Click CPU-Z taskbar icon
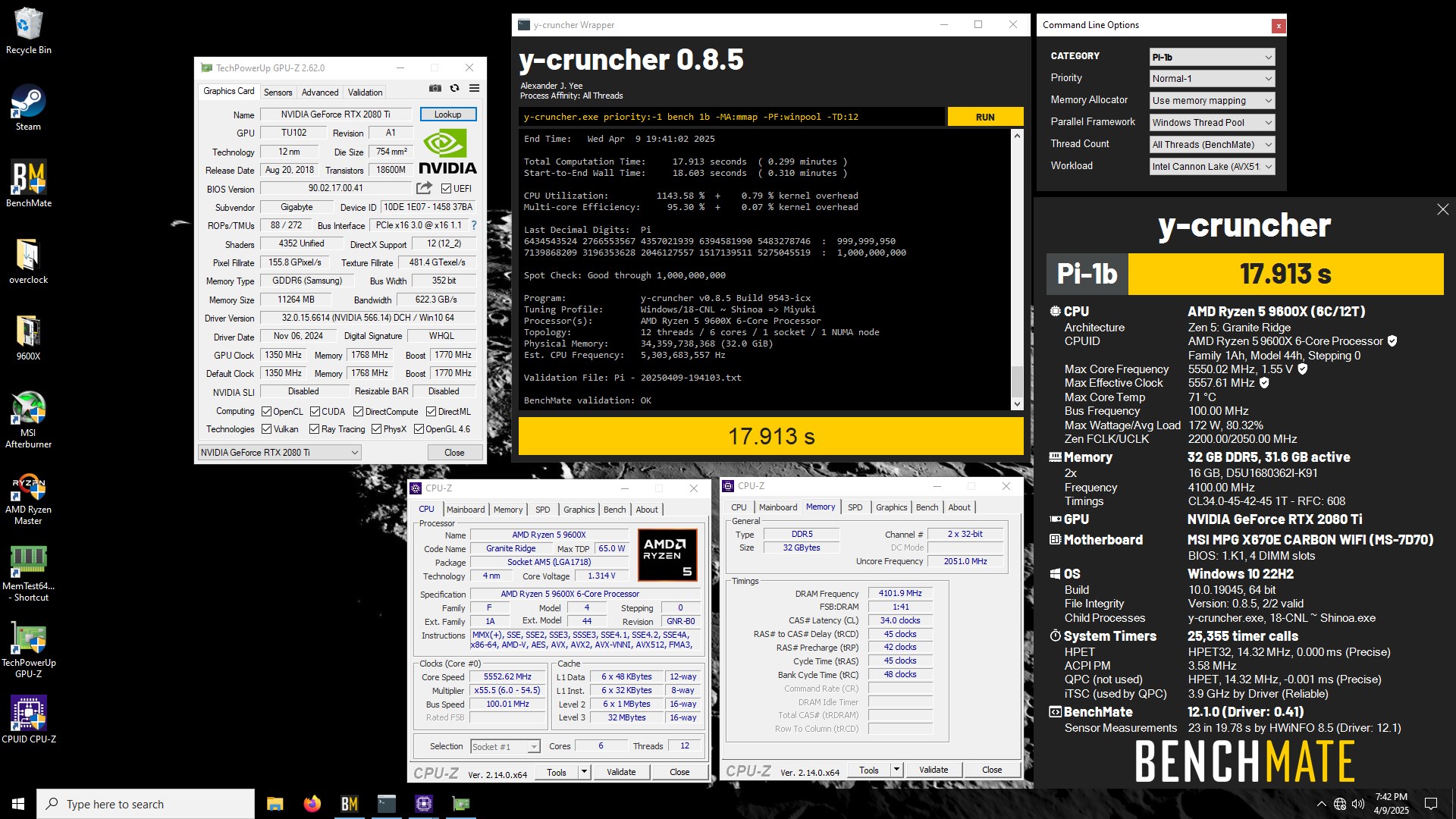This screenshot has width=1456, height=819. (424, 804)
